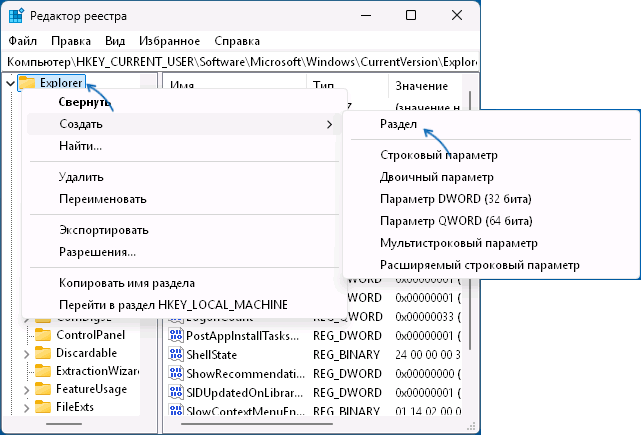Open the Избранное menu
Screen dimensions: 641x435
click(169, 41)
